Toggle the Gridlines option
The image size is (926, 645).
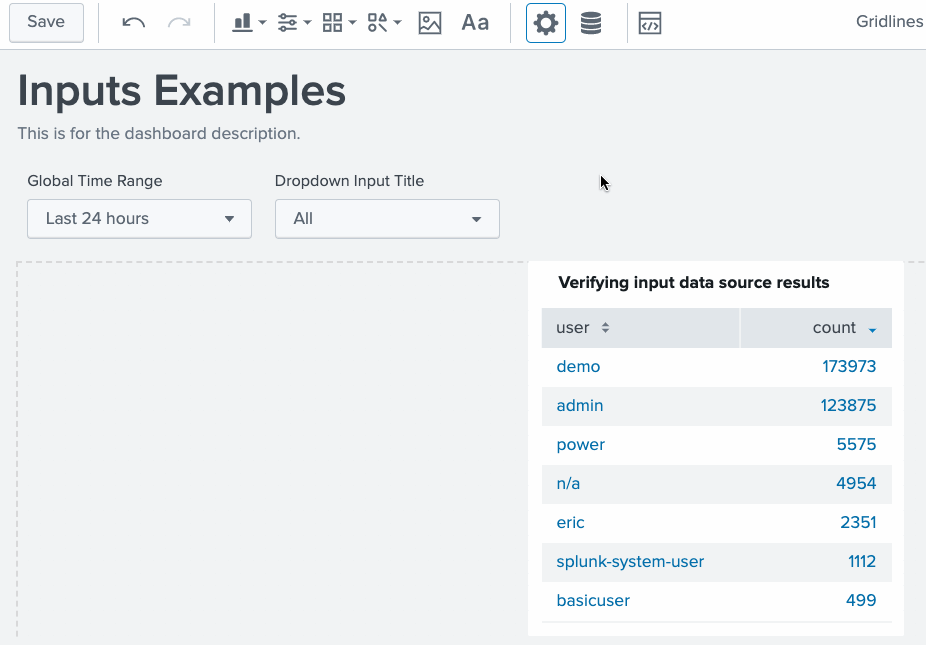(889, 22)
